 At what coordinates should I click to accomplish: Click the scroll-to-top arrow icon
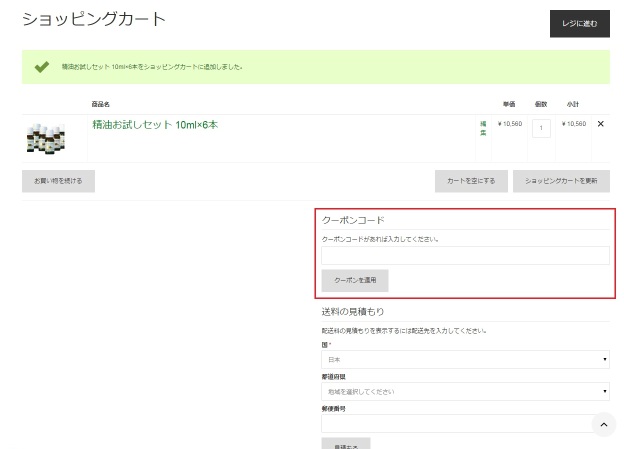[x=604, y=425]
